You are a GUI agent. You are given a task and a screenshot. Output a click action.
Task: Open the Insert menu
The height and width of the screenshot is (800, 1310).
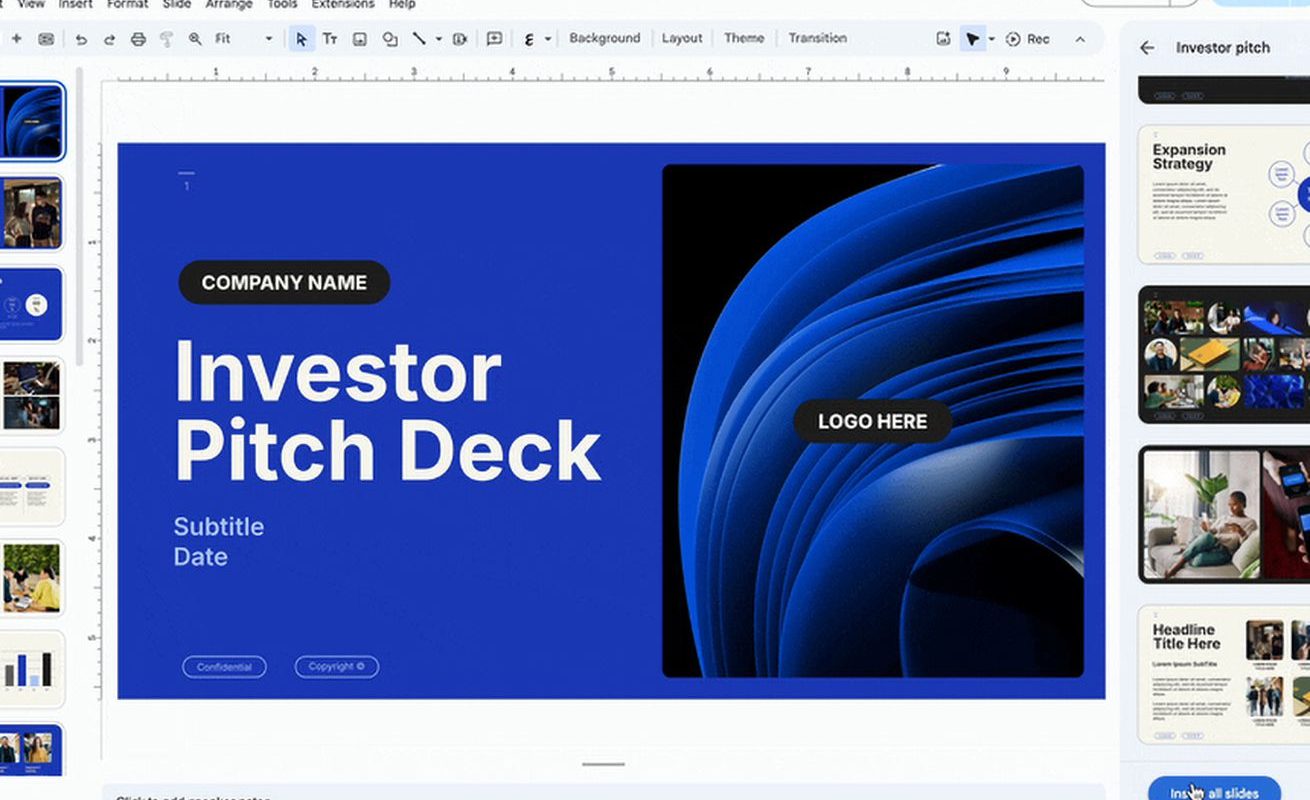76,4
